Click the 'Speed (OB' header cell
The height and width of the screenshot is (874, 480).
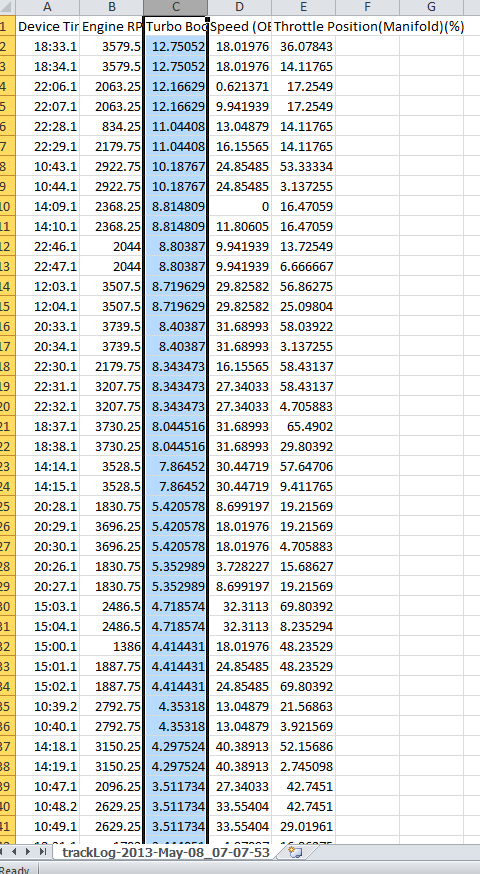[x=240, y=26]
